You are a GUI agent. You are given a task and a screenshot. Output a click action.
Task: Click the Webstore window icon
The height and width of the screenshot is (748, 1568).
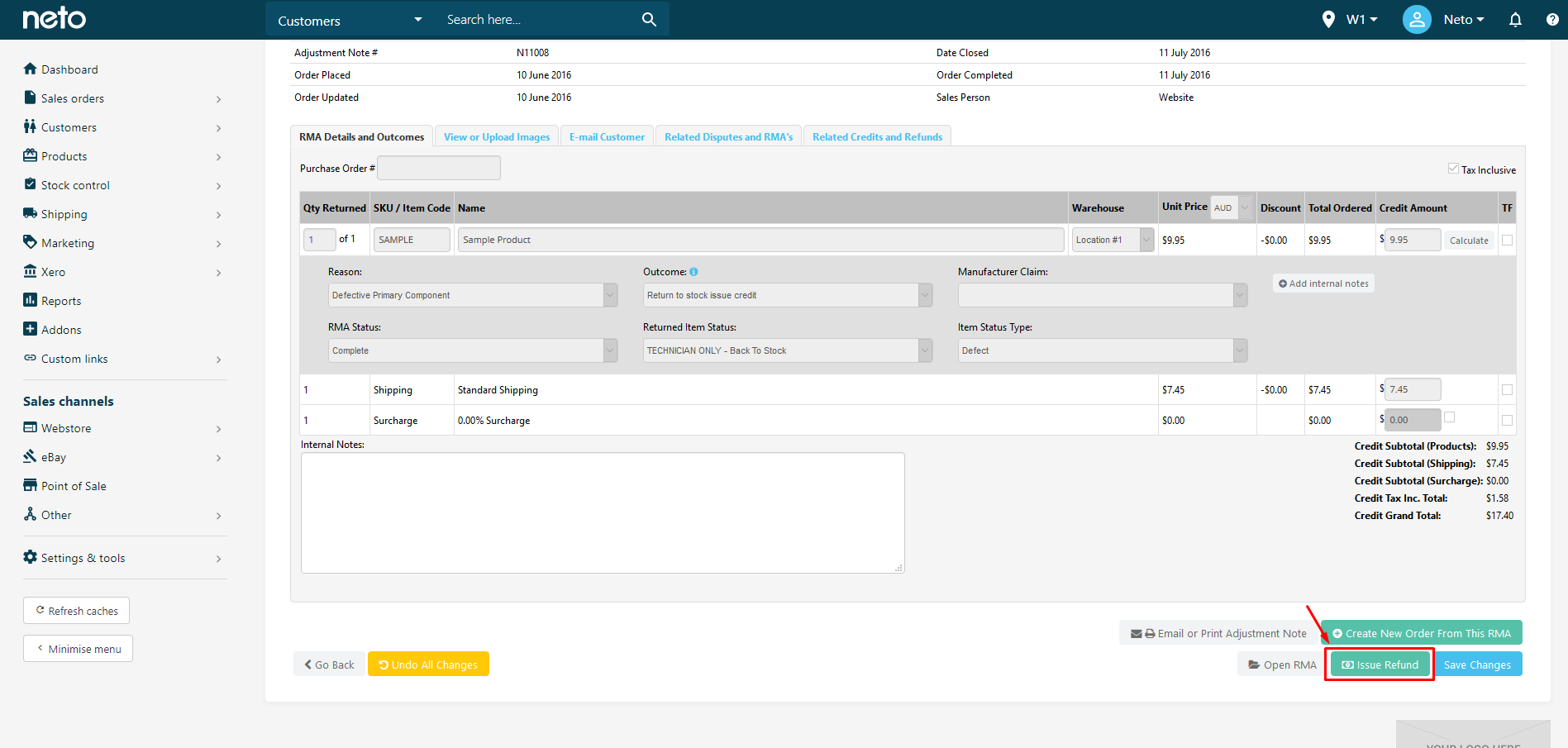click(x=31, y=427)
